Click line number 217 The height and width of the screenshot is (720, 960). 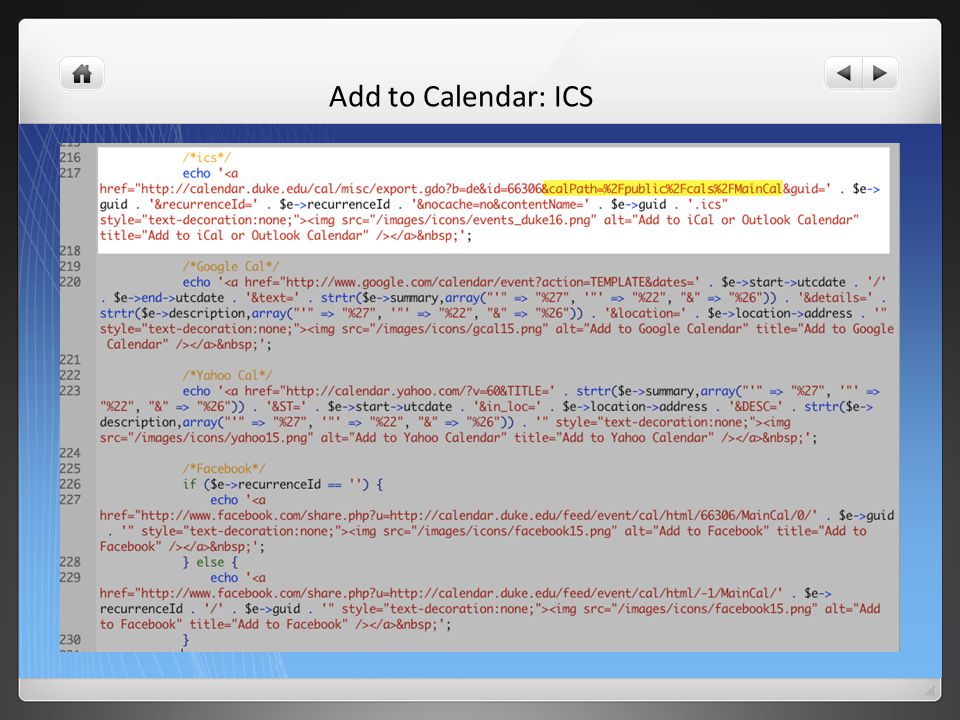coord(70,173)
